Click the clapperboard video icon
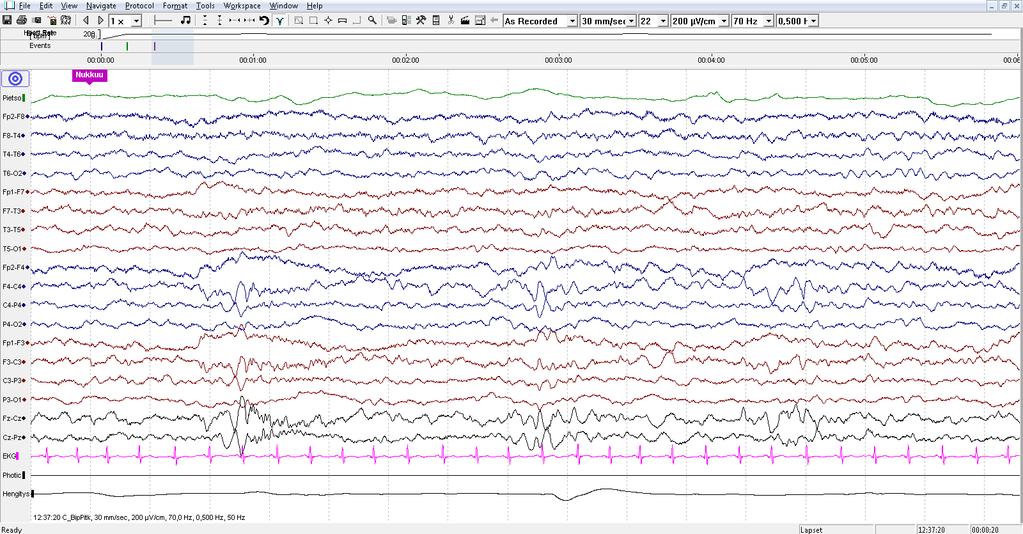 pyautogui.click(x=465, y=20)
